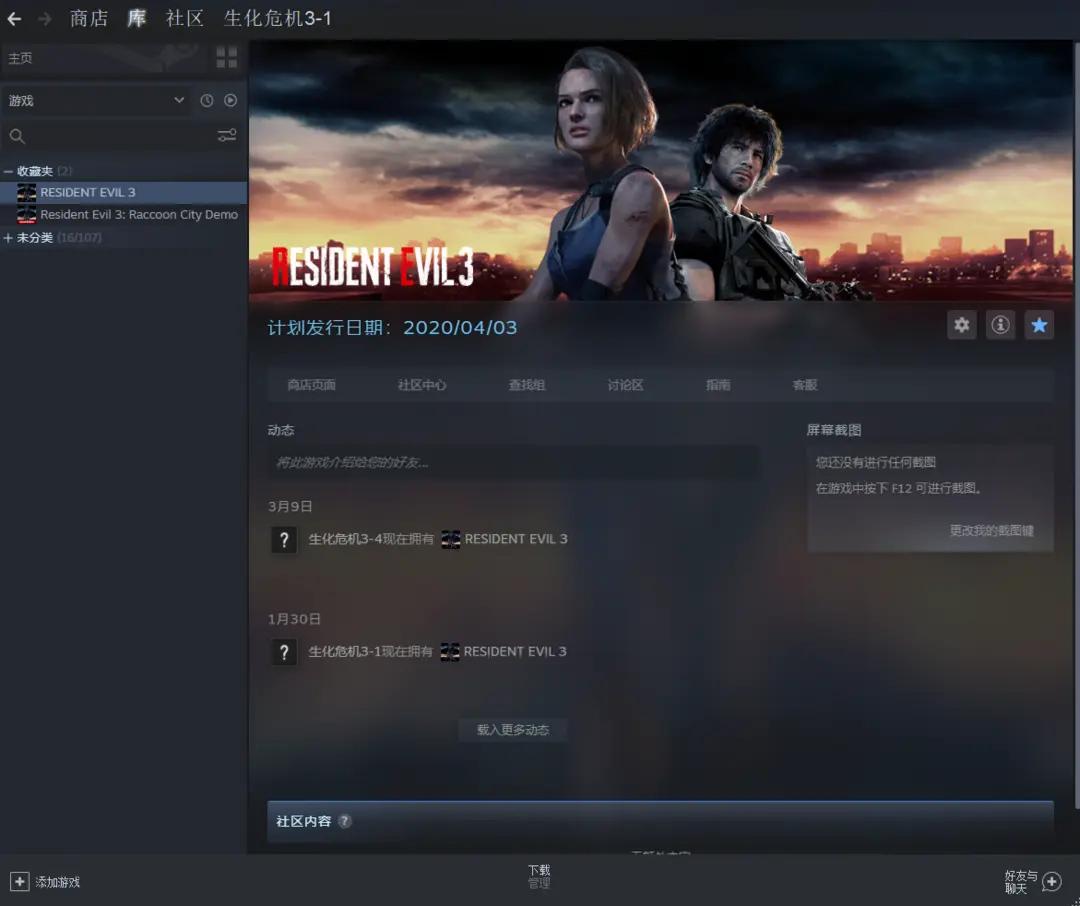Collapse the 收藏夹 category

(8, 171)
